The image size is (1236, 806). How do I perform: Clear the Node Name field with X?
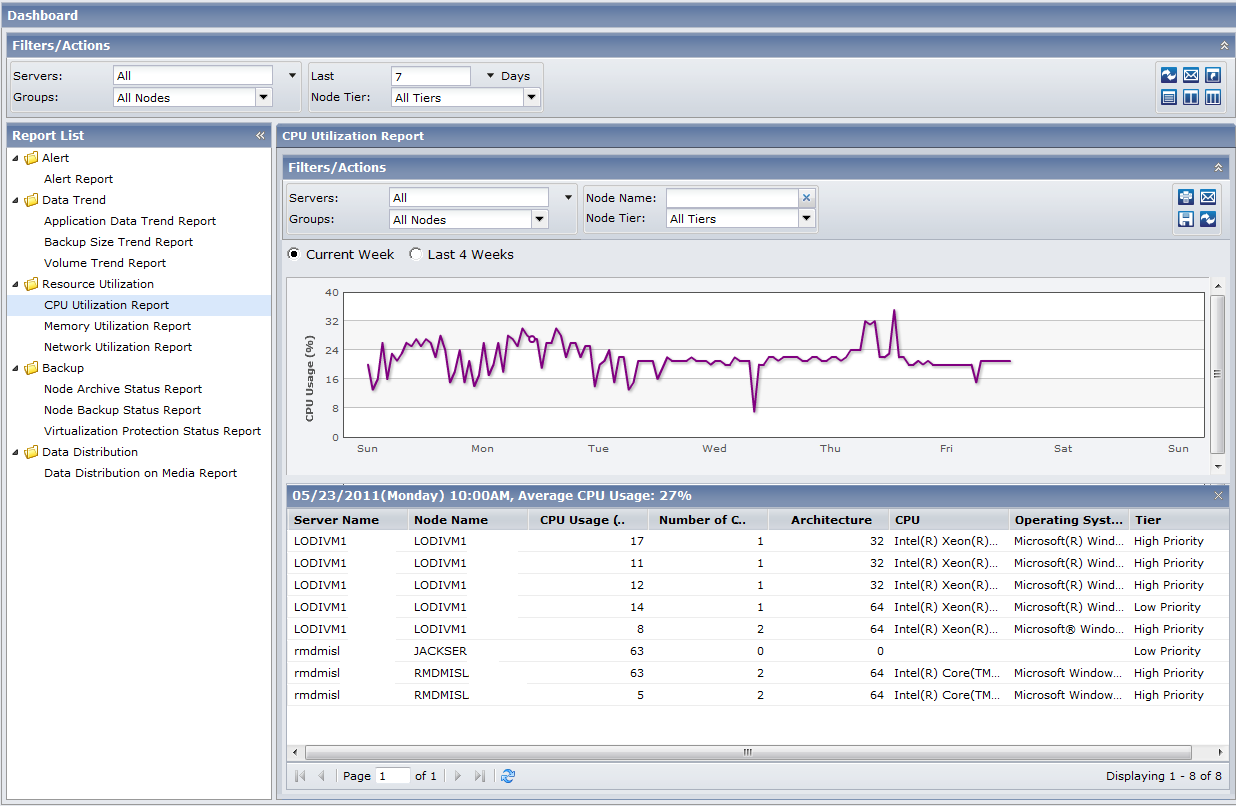click(x=807, y=198)
